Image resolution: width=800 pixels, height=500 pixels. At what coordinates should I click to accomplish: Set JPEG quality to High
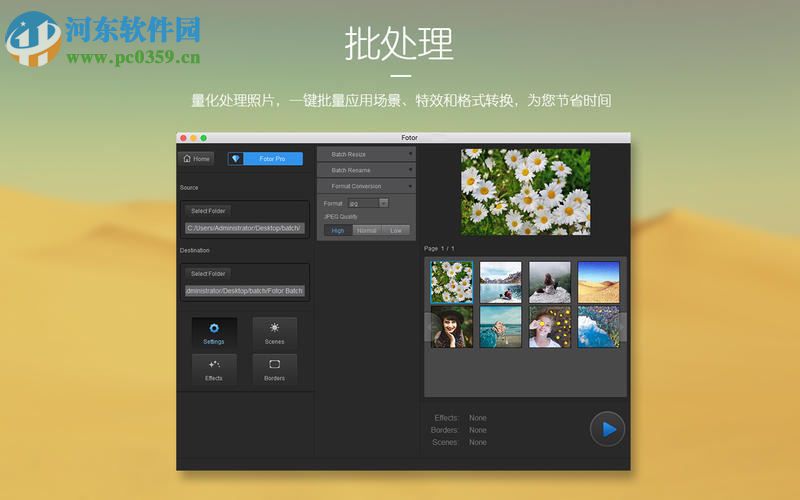pyautogui.click(x=338, y=231)
